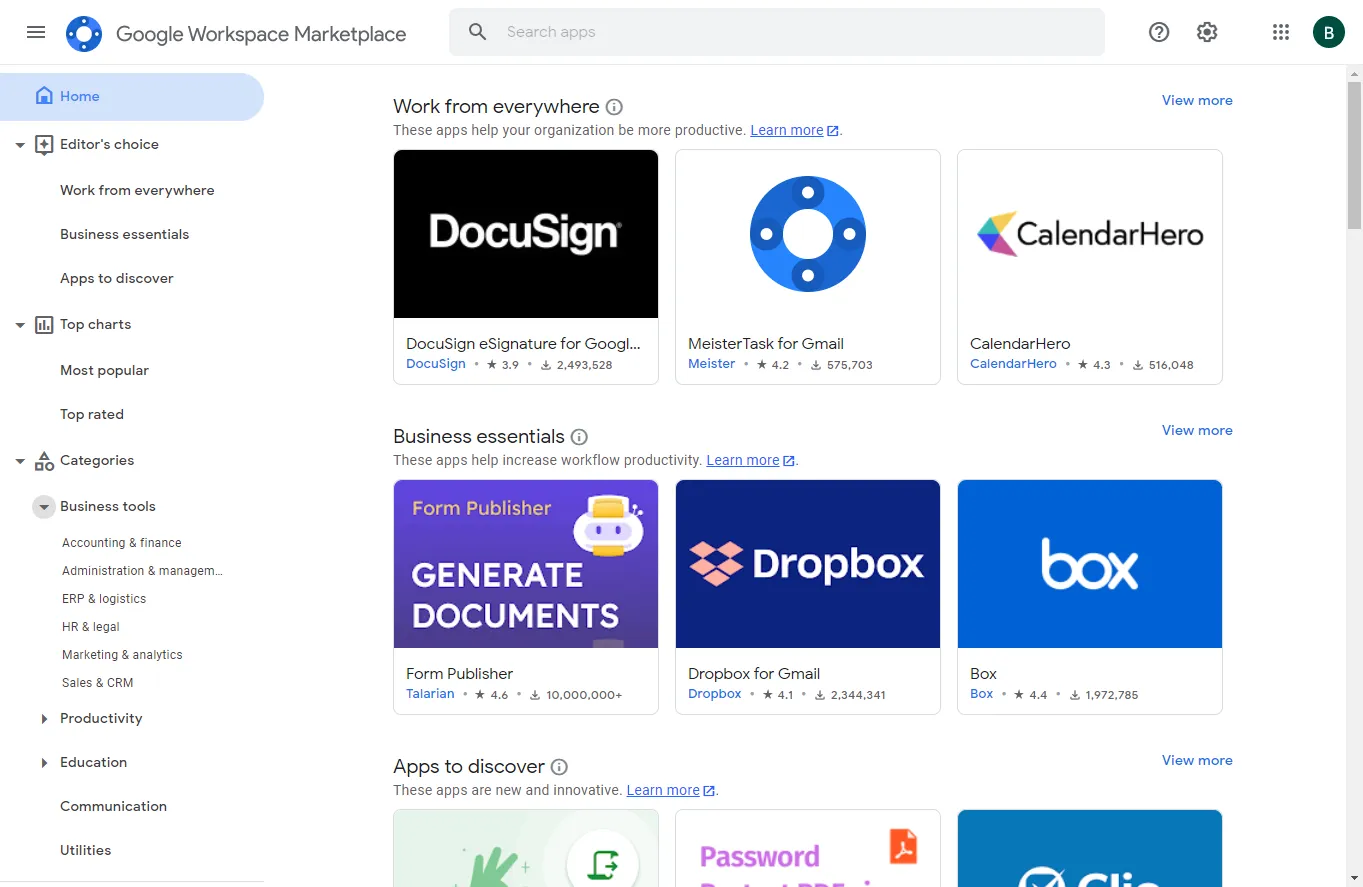Go to Home in the sidebar
The image size is (1363, 887).
click(x=80, y=97)
